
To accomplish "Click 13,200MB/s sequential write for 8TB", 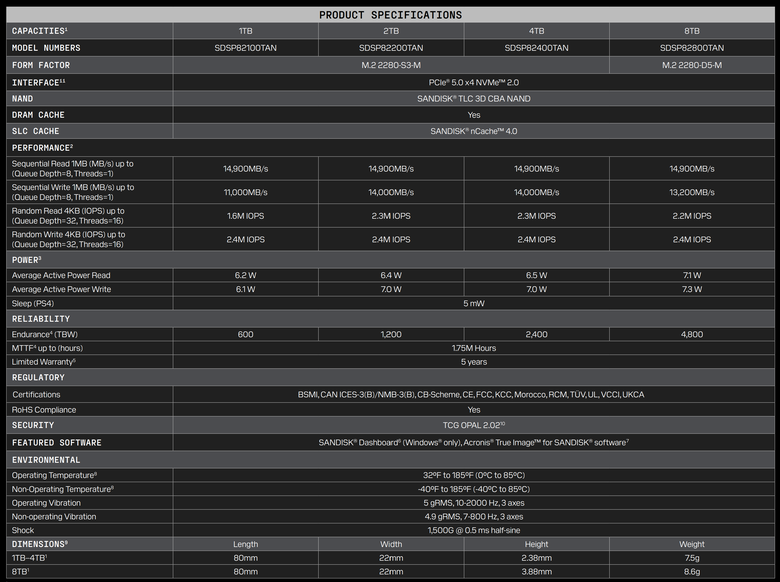I will 692,192.
